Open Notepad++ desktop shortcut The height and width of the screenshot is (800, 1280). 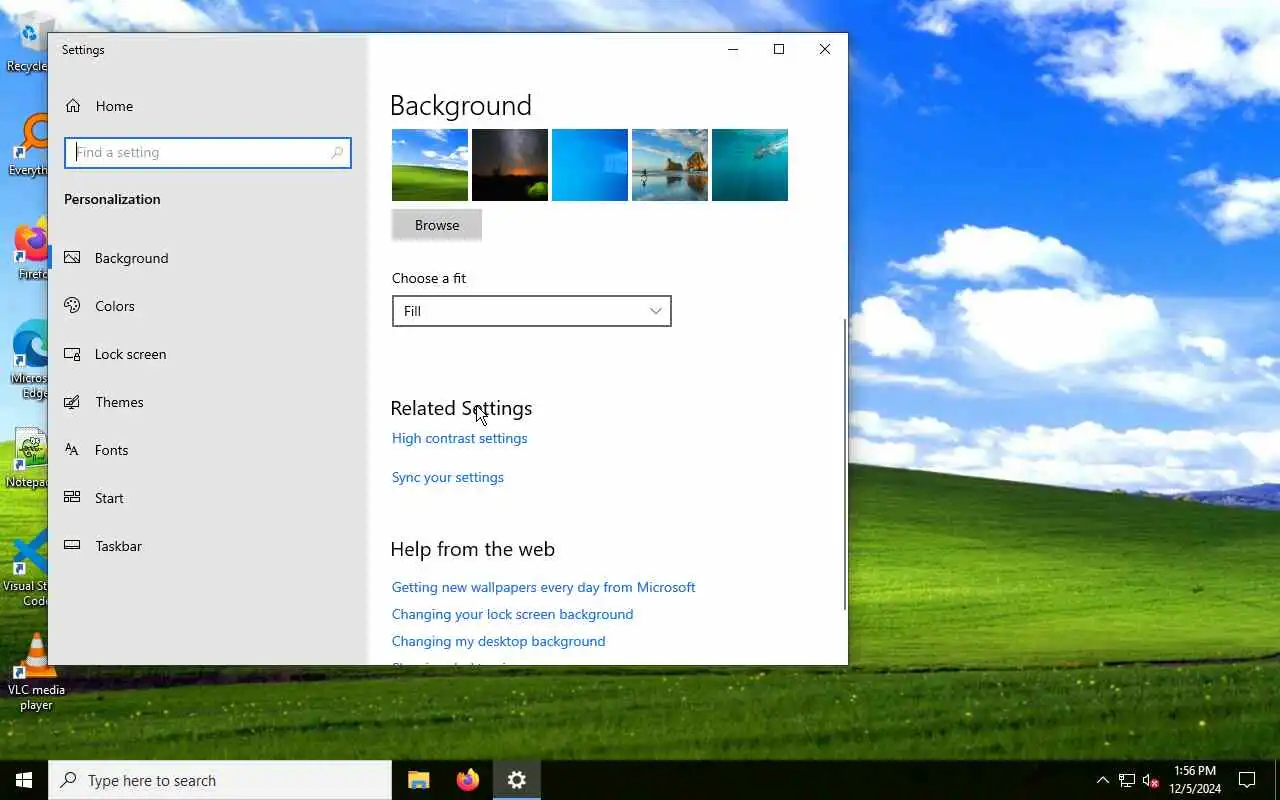pyautogui.click(x=28, y=458)
